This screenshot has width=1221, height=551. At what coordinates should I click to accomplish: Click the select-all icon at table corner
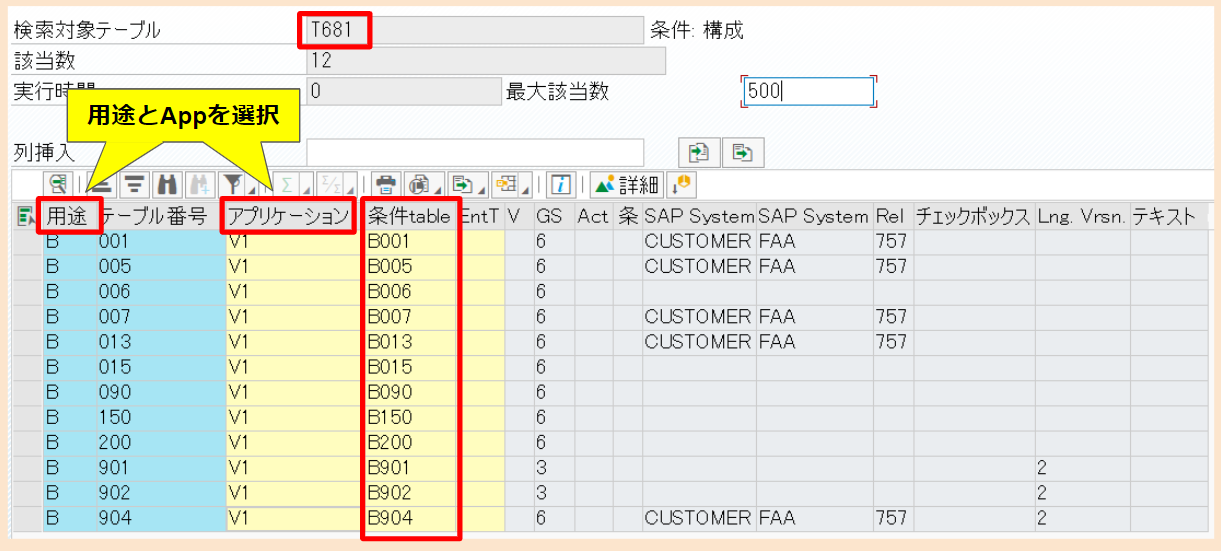coord(25,214)
